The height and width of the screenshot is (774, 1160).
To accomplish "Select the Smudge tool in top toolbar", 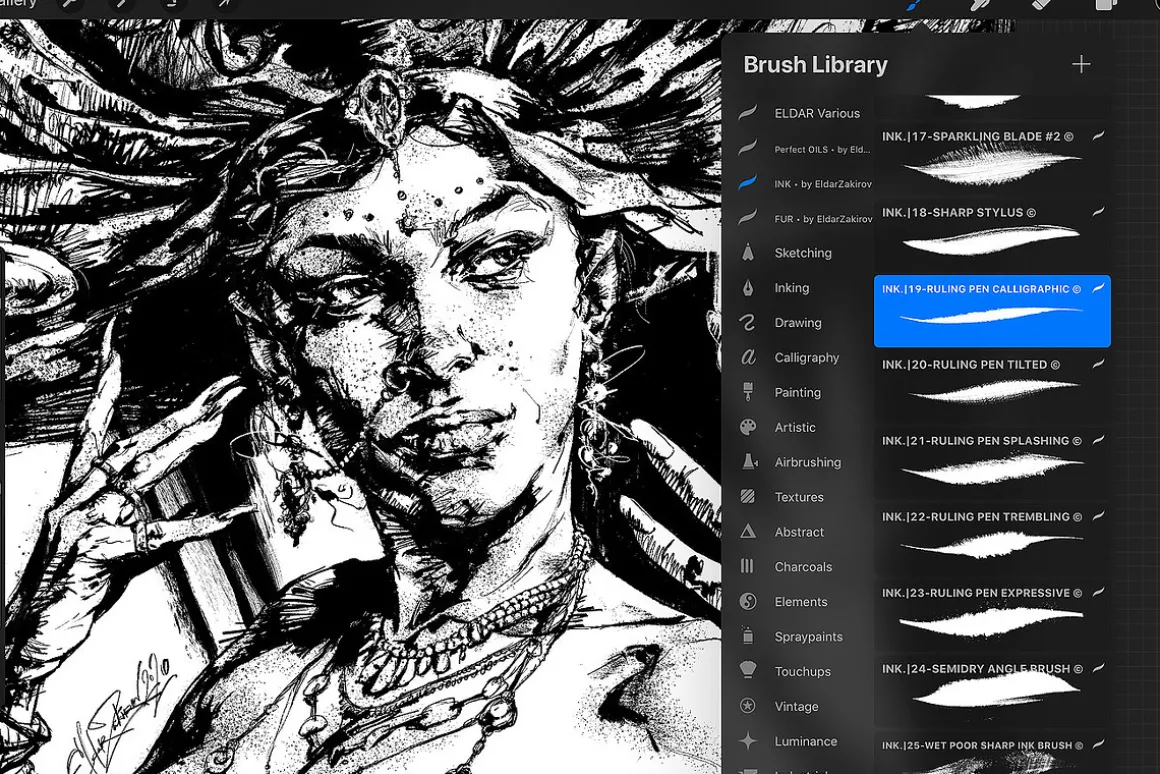I will pyautogui.click(x=981, y=4).
